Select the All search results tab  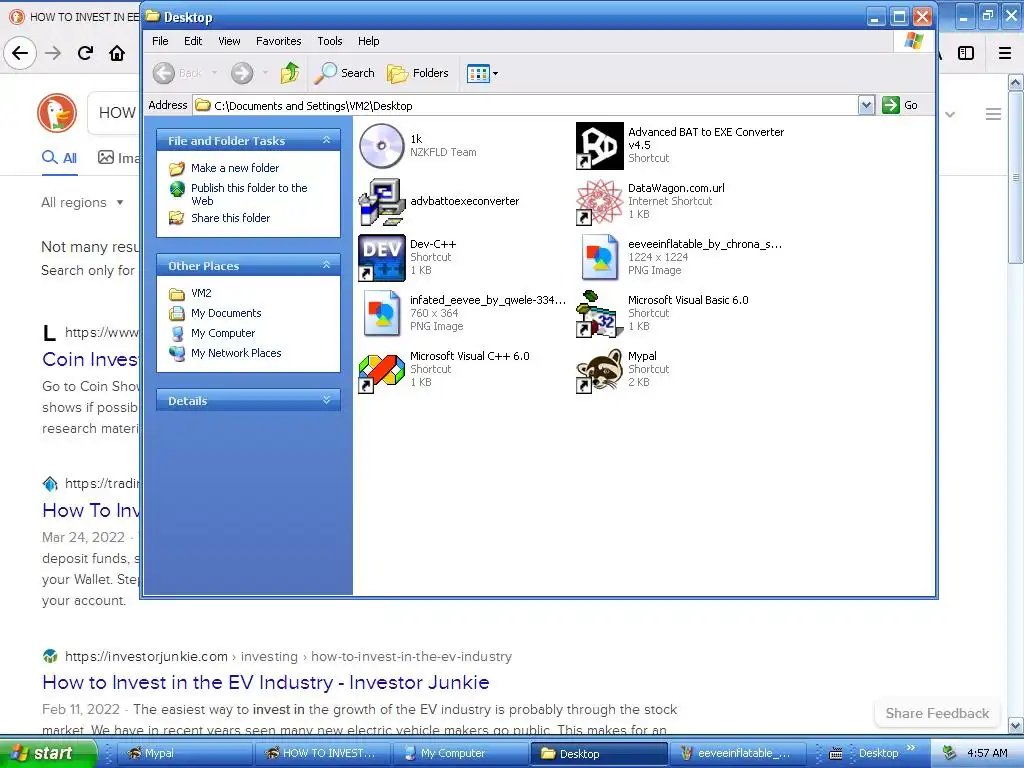(59, 158)
